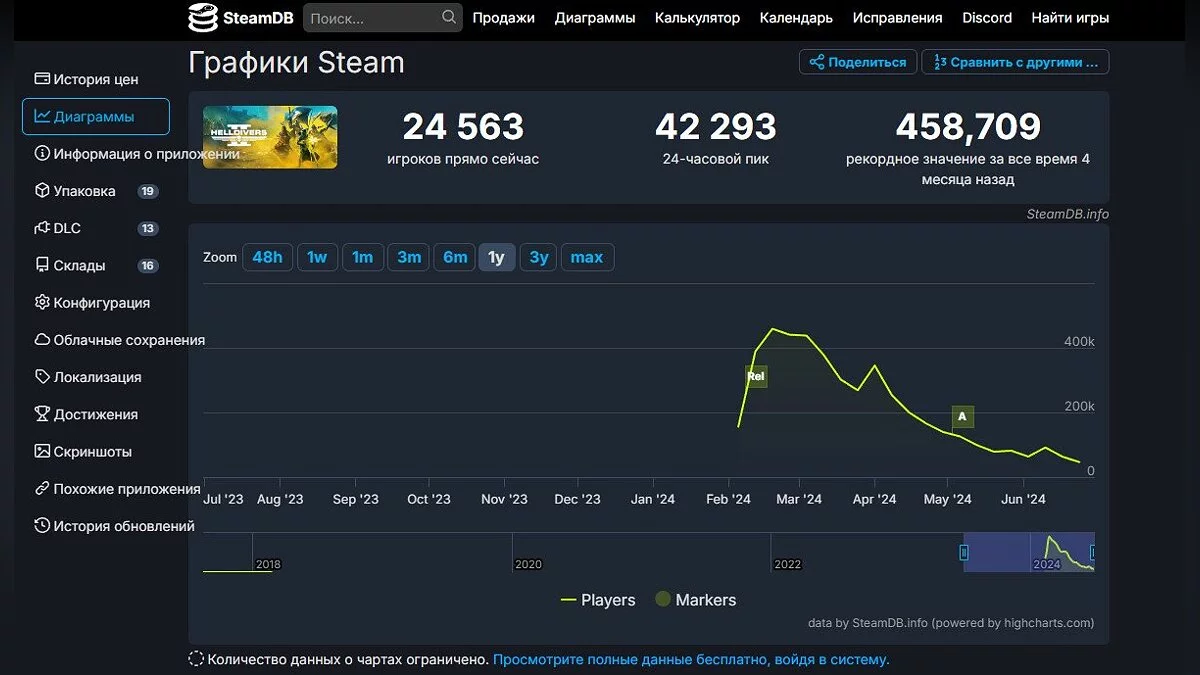Grab the left navigator range handle
Image resolution: width=1200 pixels, height=675 pixels.
964,552
